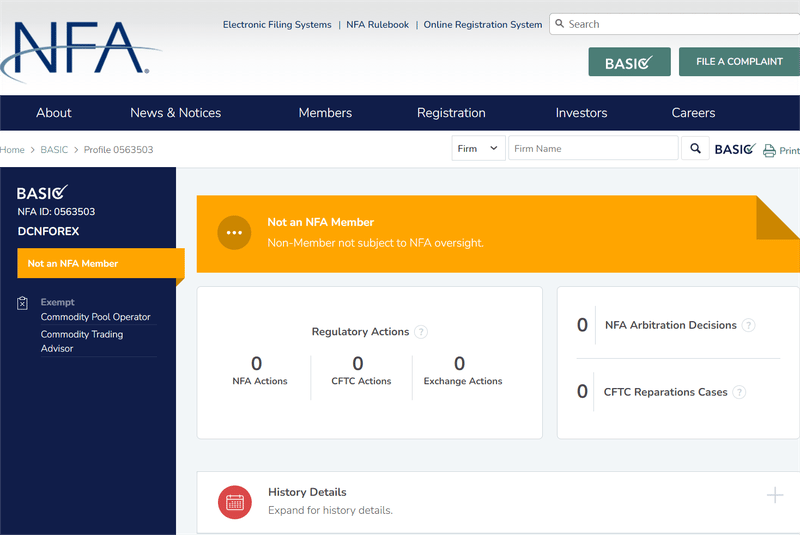This screenshot has height=535, width=800.
Task: Click the NFA logo in header
Action: pos(81,51)
